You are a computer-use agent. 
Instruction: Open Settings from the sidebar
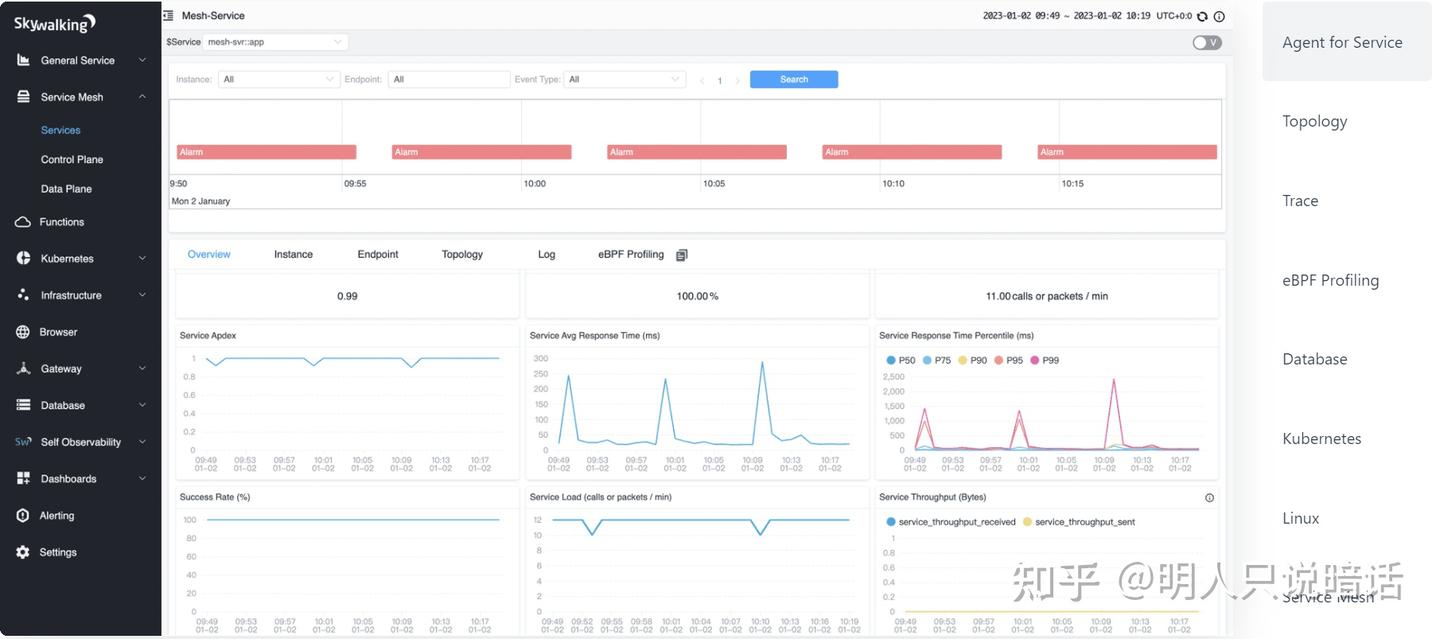[x=58, y=552]
